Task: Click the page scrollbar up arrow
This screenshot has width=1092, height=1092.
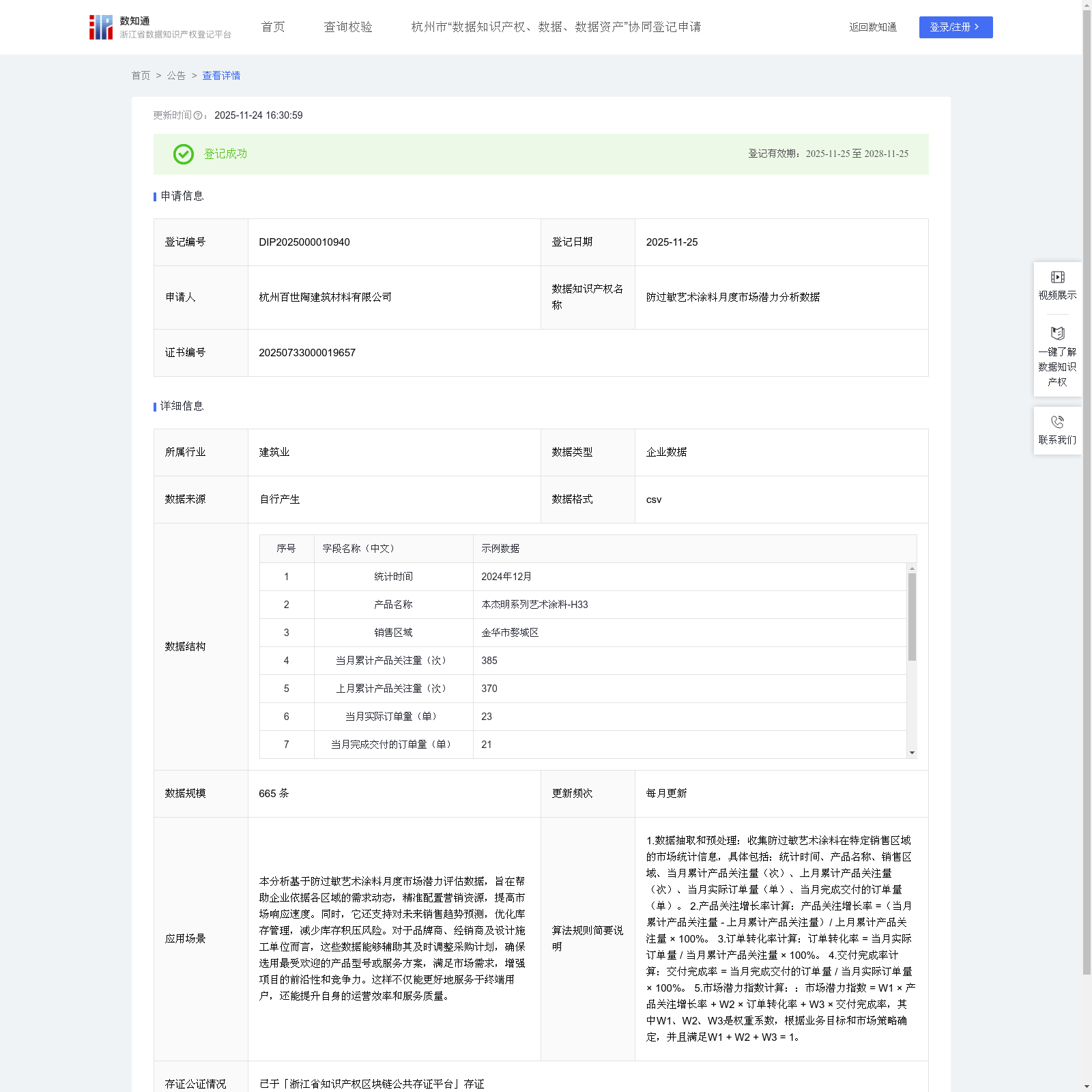Action: (1087, 5)
